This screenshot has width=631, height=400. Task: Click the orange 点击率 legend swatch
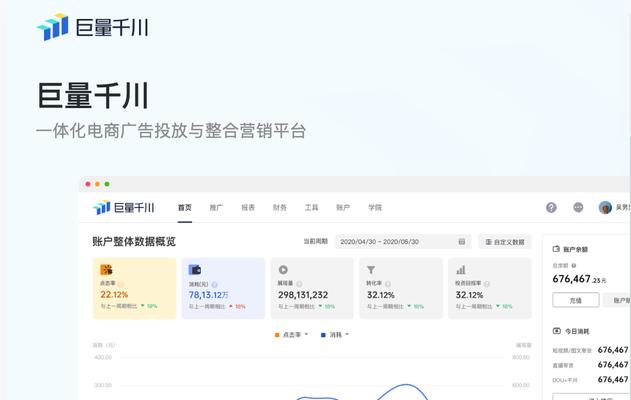(277, 335)
